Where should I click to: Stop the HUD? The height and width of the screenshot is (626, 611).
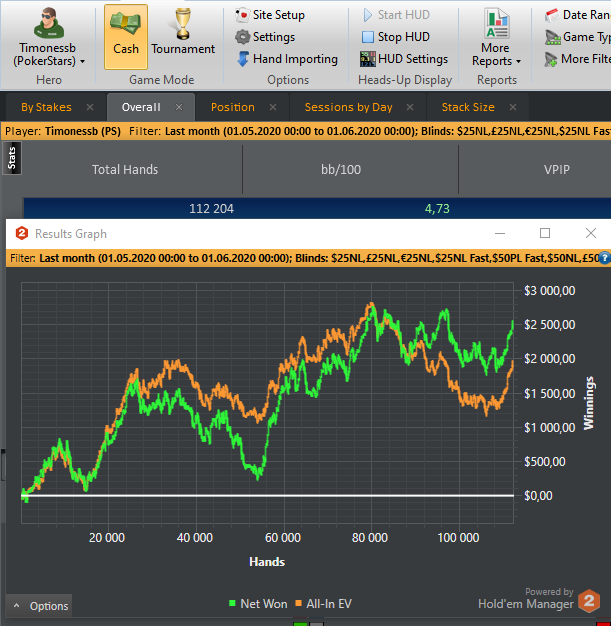point(395,37)
